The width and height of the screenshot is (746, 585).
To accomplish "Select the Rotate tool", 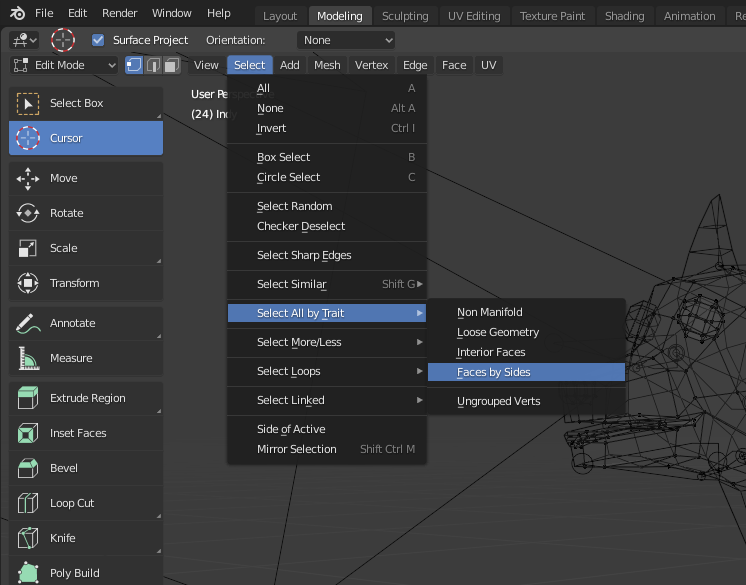I will 85,213.
